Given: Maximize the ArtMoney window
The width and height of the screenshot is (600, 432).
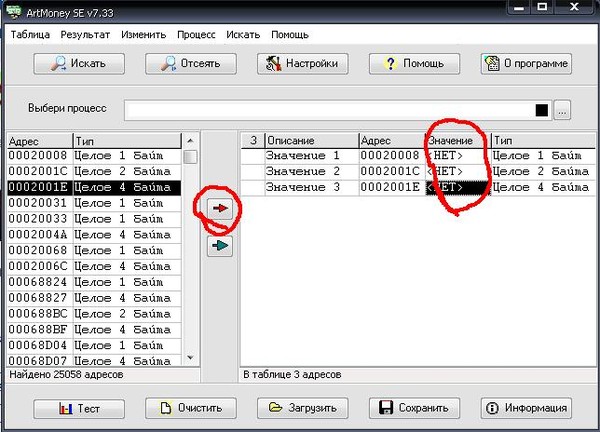Looking at the screenshot, I should [542, 7].
